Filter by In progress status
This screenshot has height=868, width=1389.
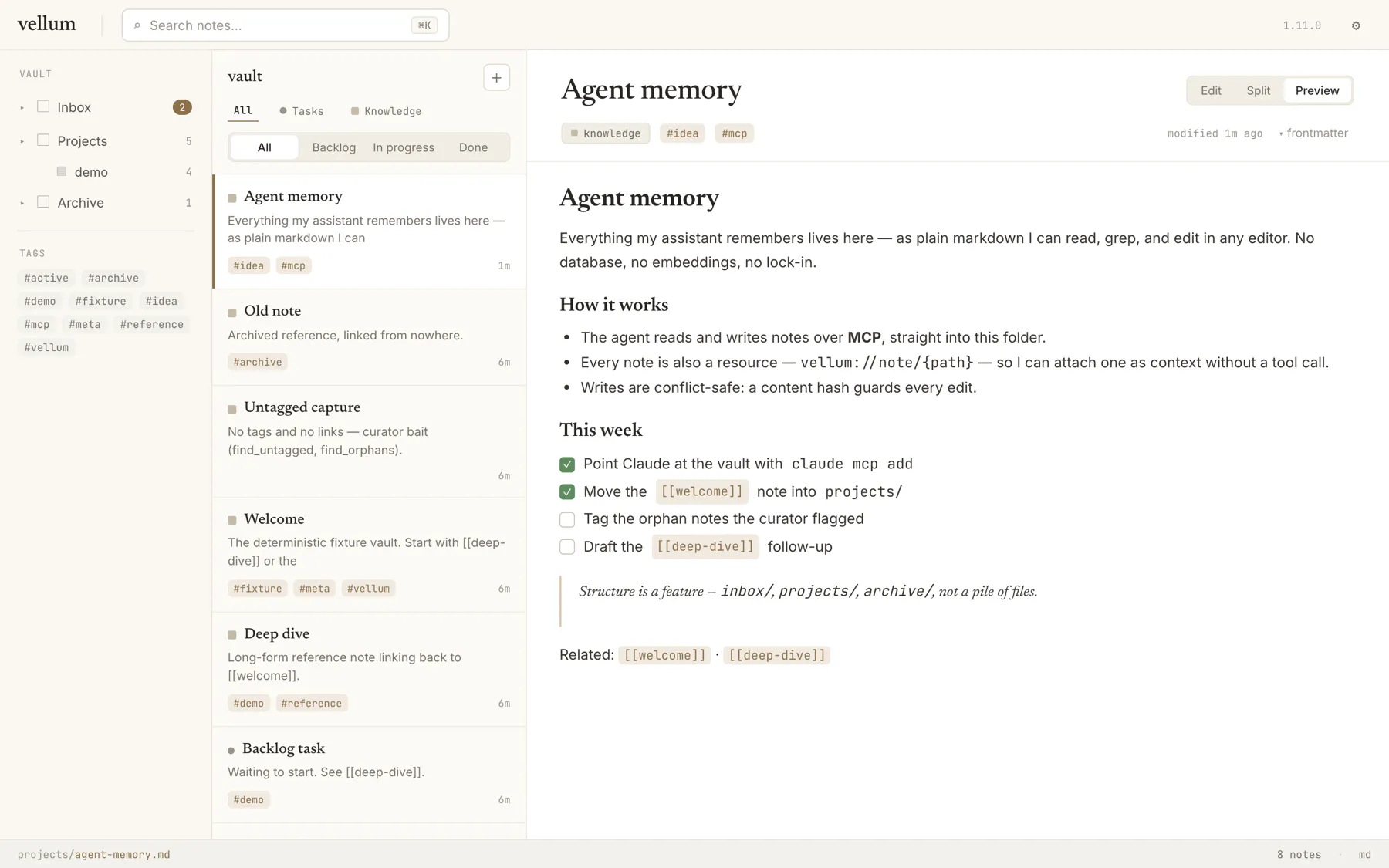[404, 147]
